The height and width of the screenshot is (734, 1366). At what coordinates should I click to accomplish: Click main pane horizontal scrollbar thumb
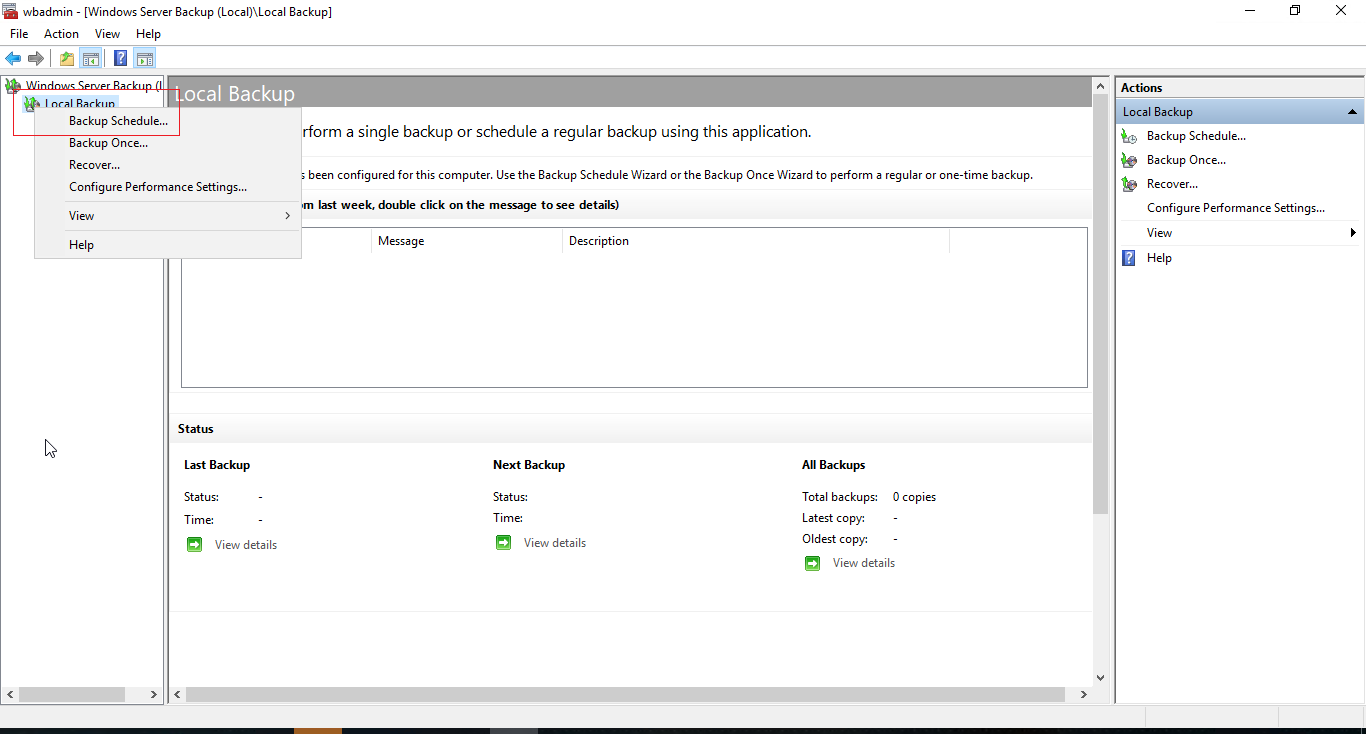tap(625, 694)
